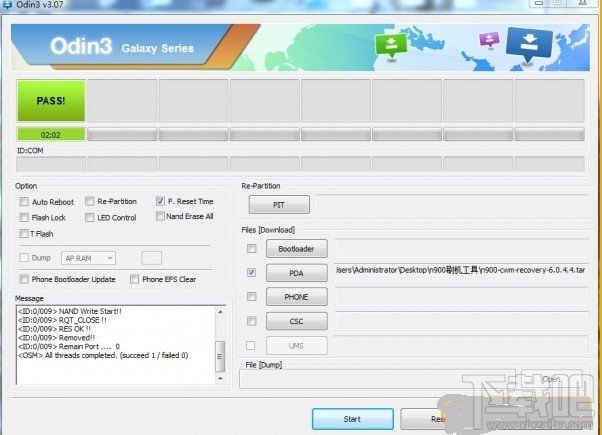Click the 'NAND Write Start!!' log line
Viewport: 602px width, 435px height.
coord(69,311)
